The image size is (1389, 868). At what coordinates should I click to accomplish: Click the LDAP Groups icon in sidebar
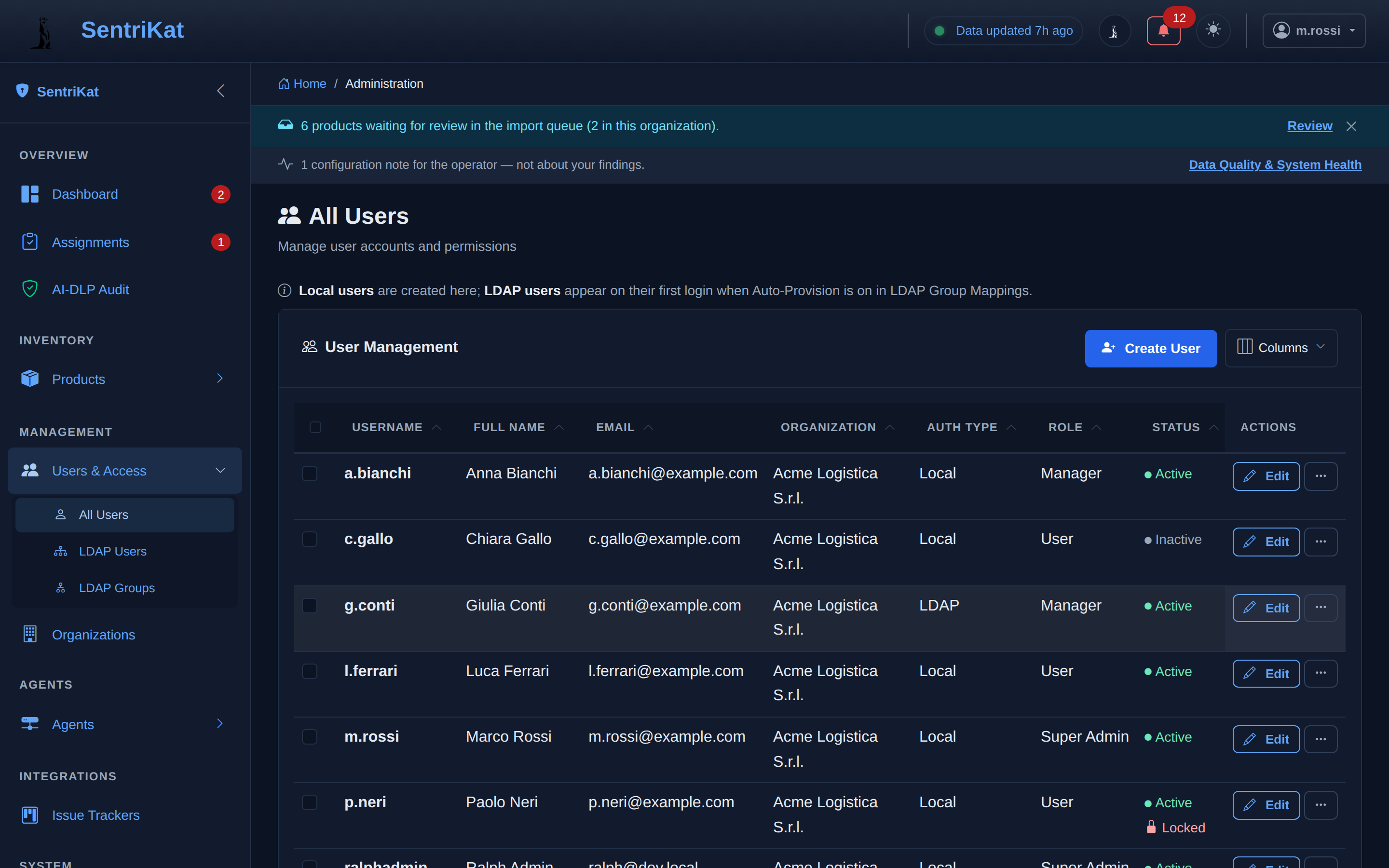coord(60,588)
